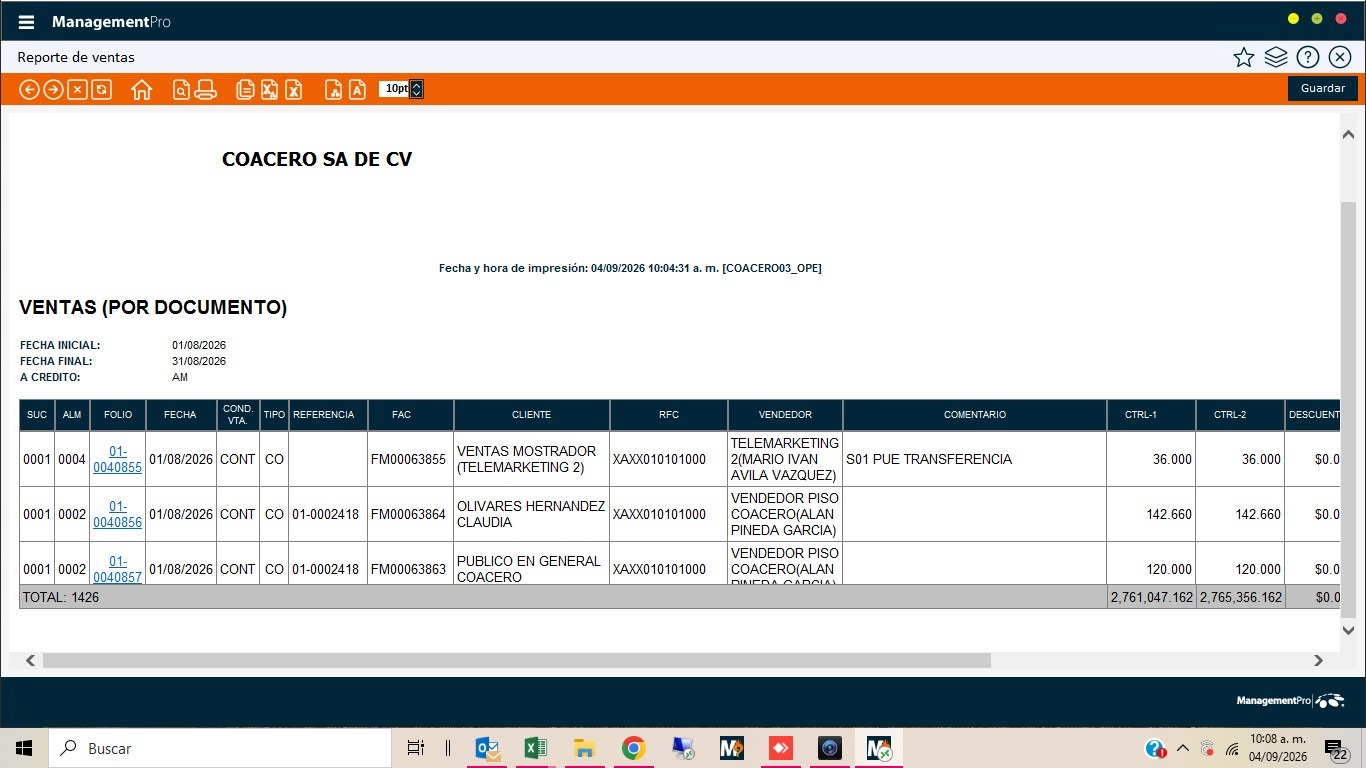Go to home via the house icon
This screenshot has height=768, width=1366.
pyautogui.click(x=141, y=90)
